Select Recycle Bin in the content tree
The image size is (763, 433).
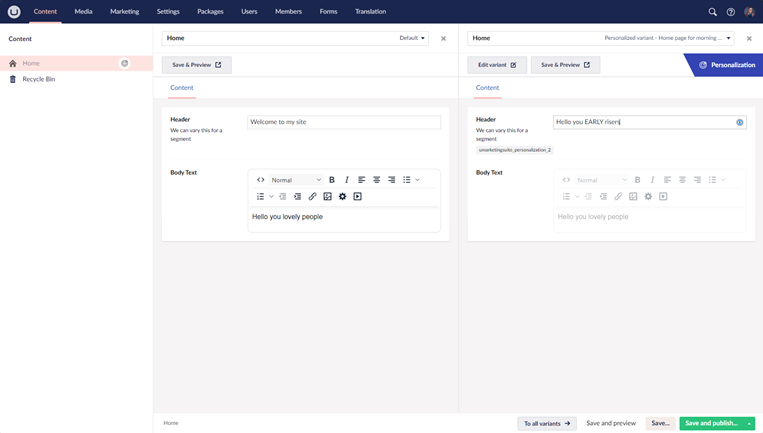tap(39, 79)
